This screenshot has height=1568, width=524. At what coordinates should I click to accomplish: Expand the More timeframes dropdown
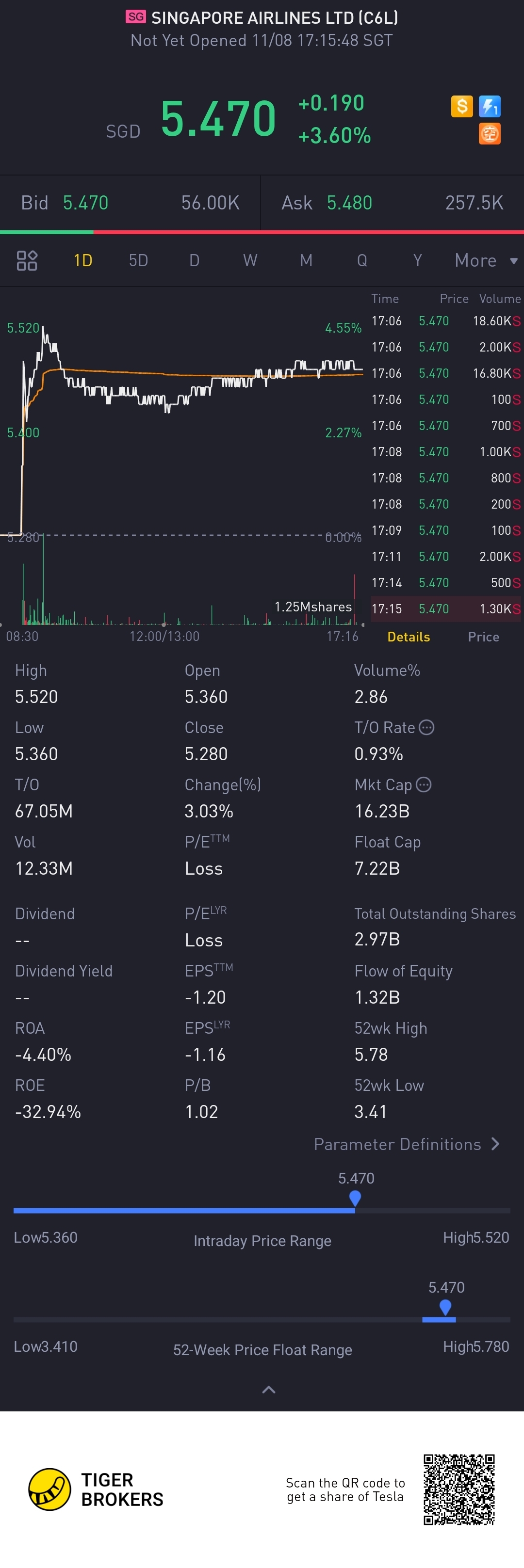(x=486, y=260)
